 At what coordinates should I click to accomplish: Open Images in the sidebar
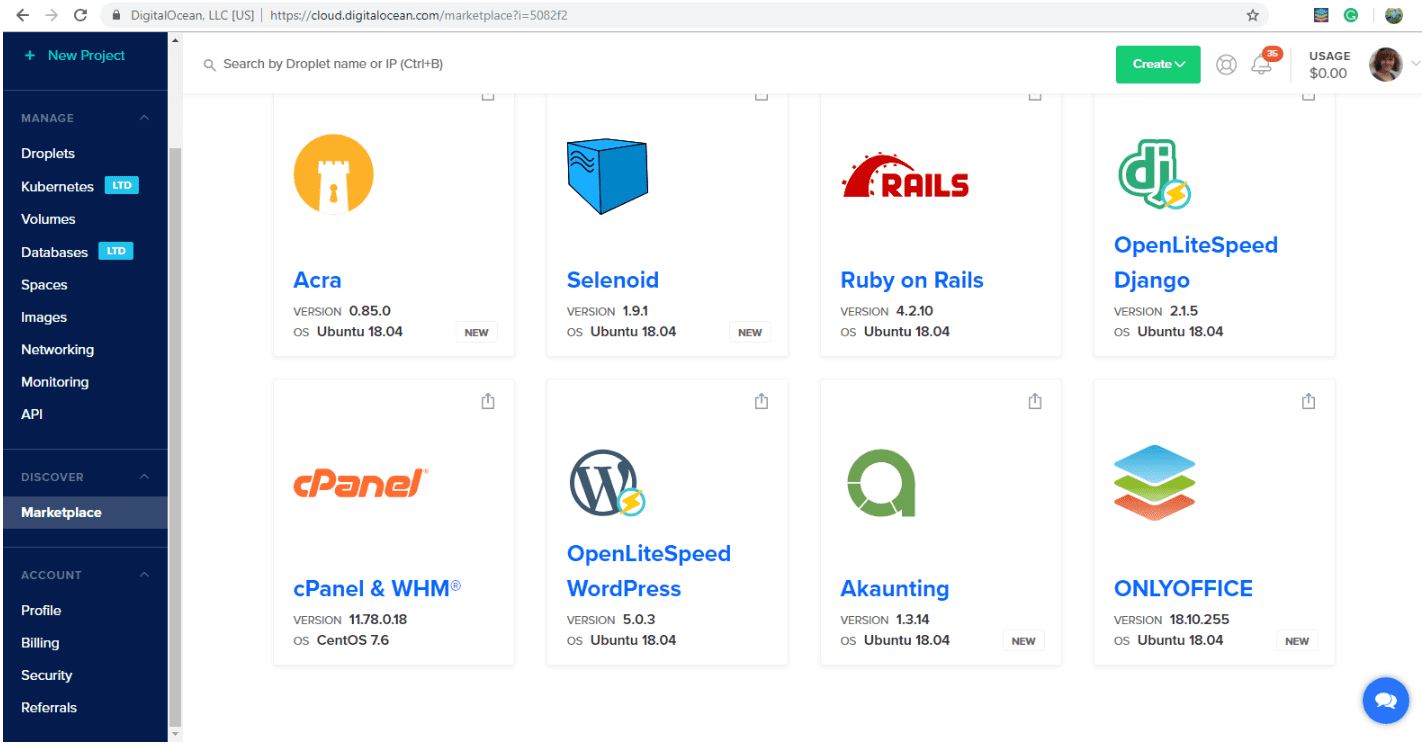44,317
